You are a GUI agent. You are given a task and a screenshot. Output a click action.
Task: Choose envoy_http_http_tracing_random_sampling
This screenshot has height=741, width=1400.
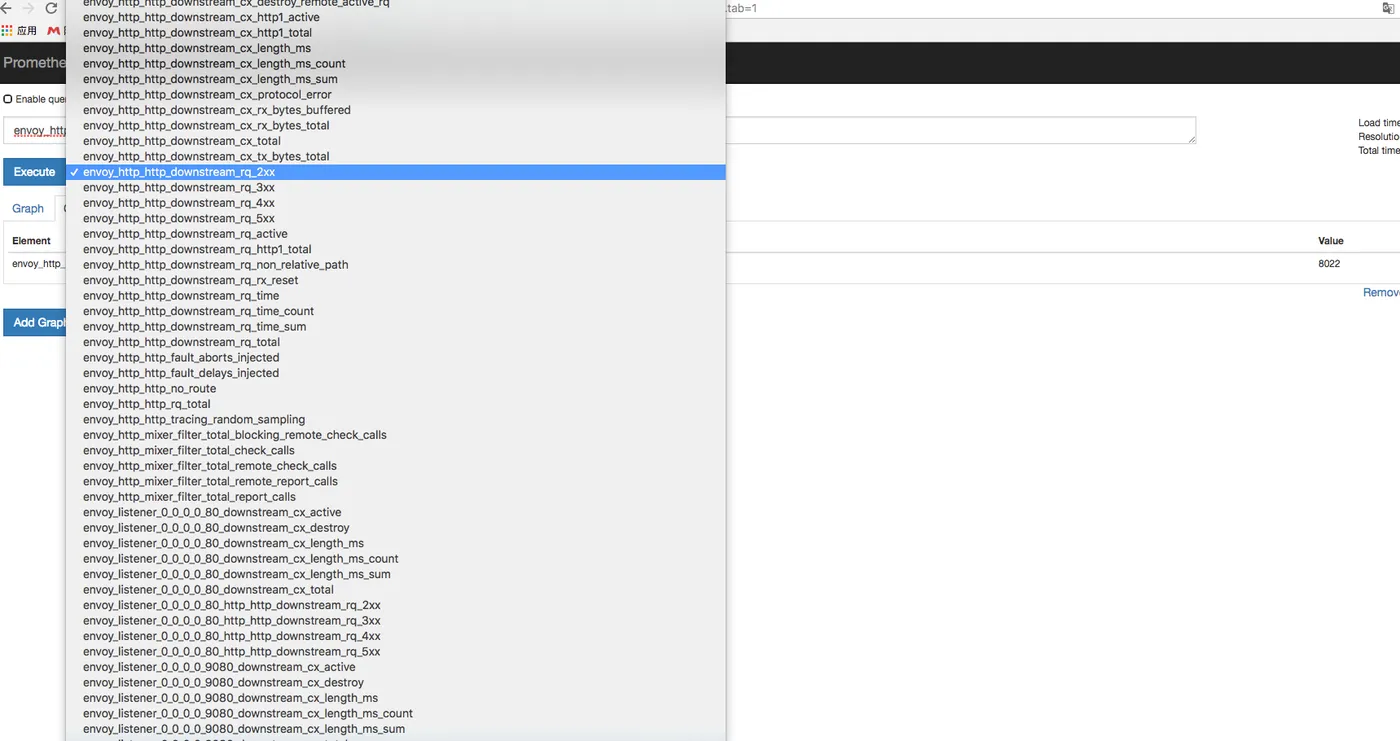(x=396, y=420)
